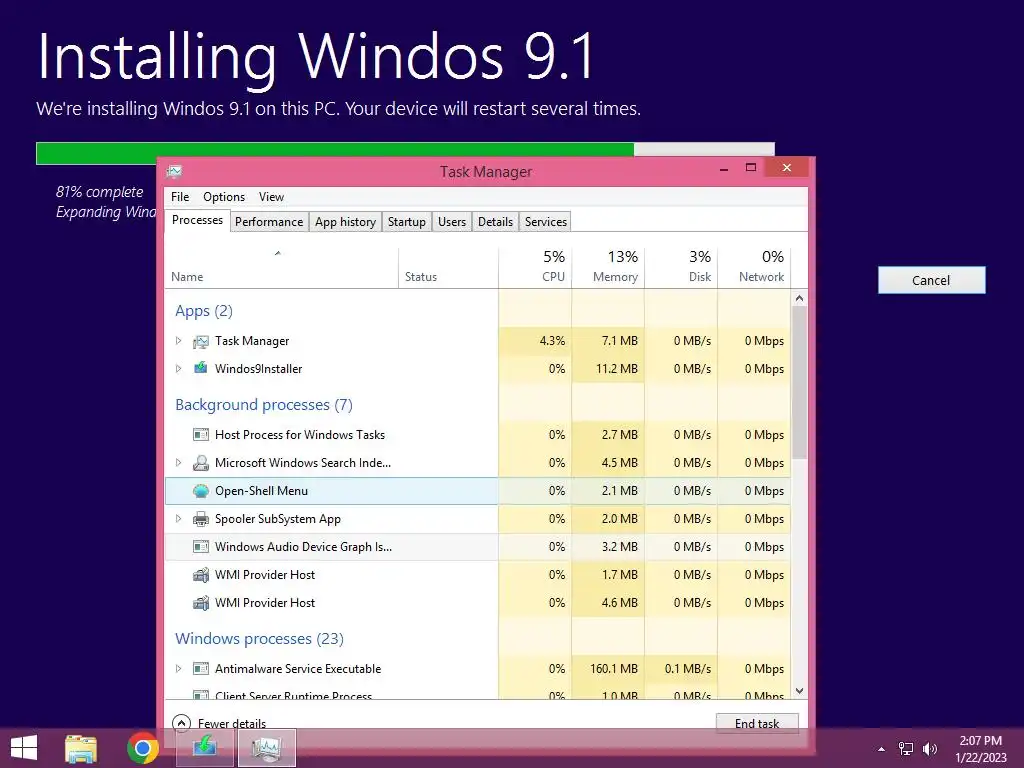Sort by Network usage column
1024x768 pixels.
point(754,268)
